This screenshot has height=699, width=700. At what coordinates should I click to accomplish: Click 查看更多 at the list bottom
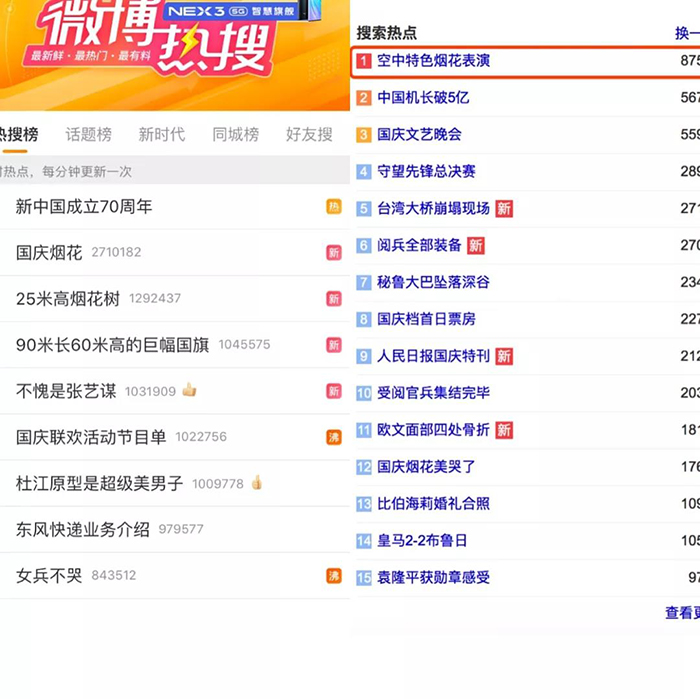point(682,612)
